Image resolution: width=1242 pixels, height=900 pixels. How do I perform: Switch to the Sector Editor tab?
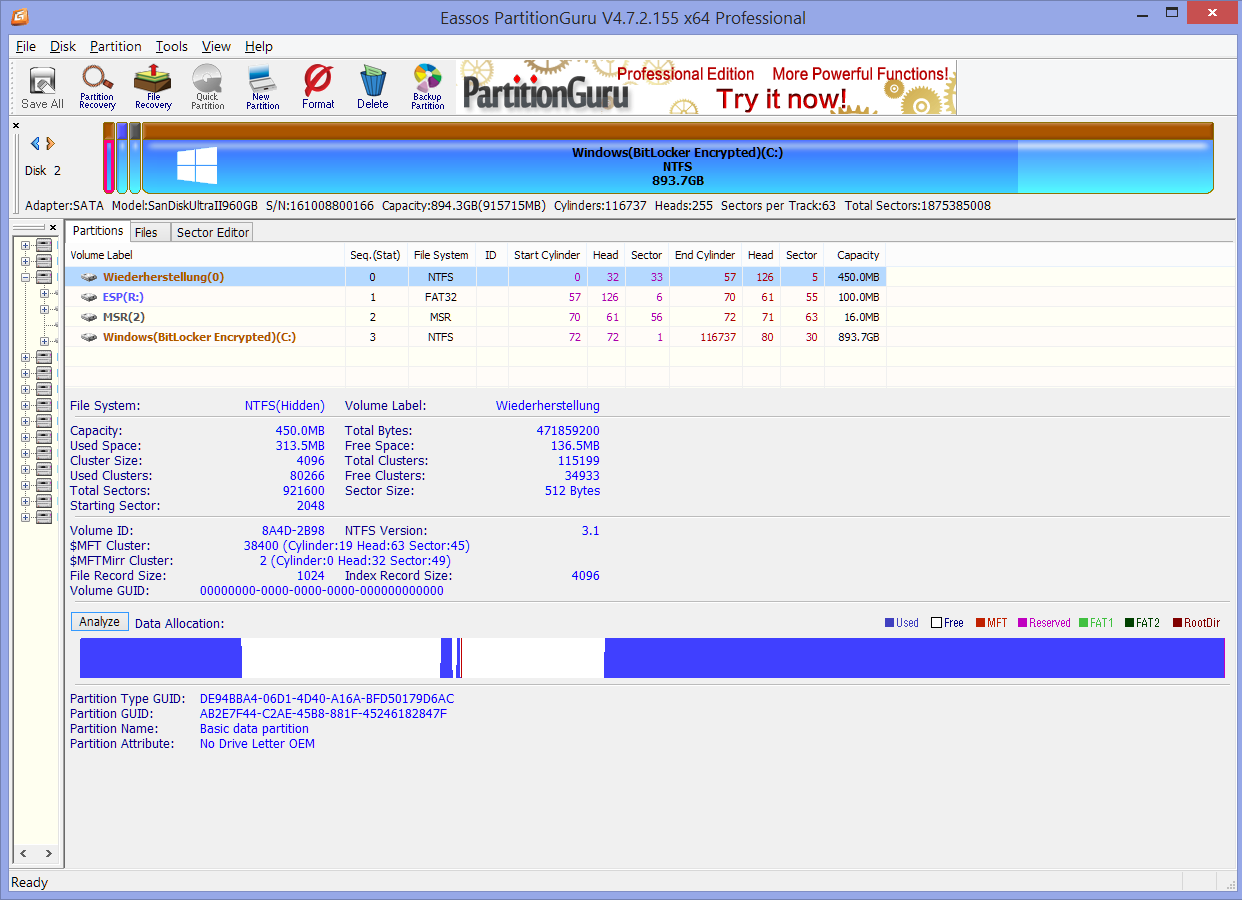pos(213,232)
